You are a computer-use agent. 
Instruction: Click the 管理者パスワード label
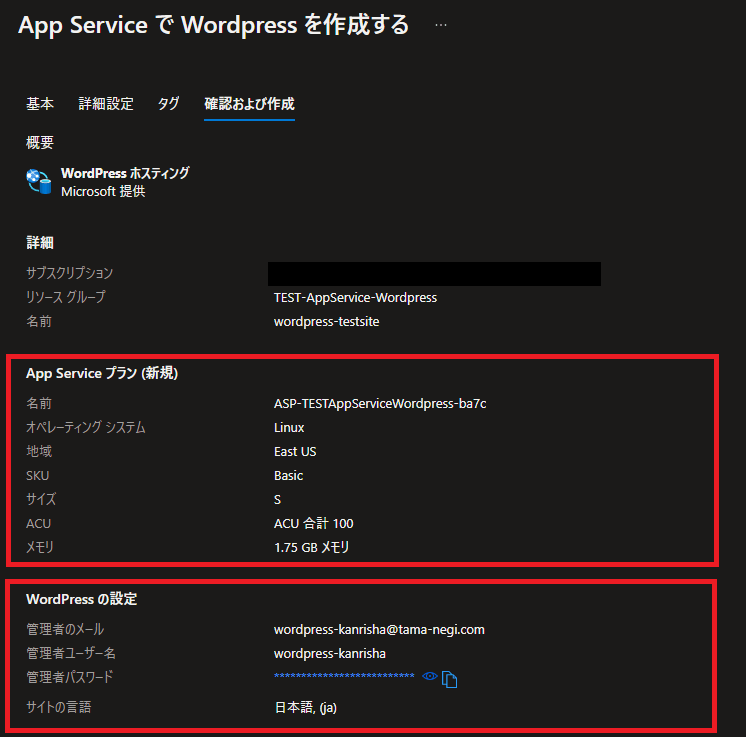pos(69,677)
